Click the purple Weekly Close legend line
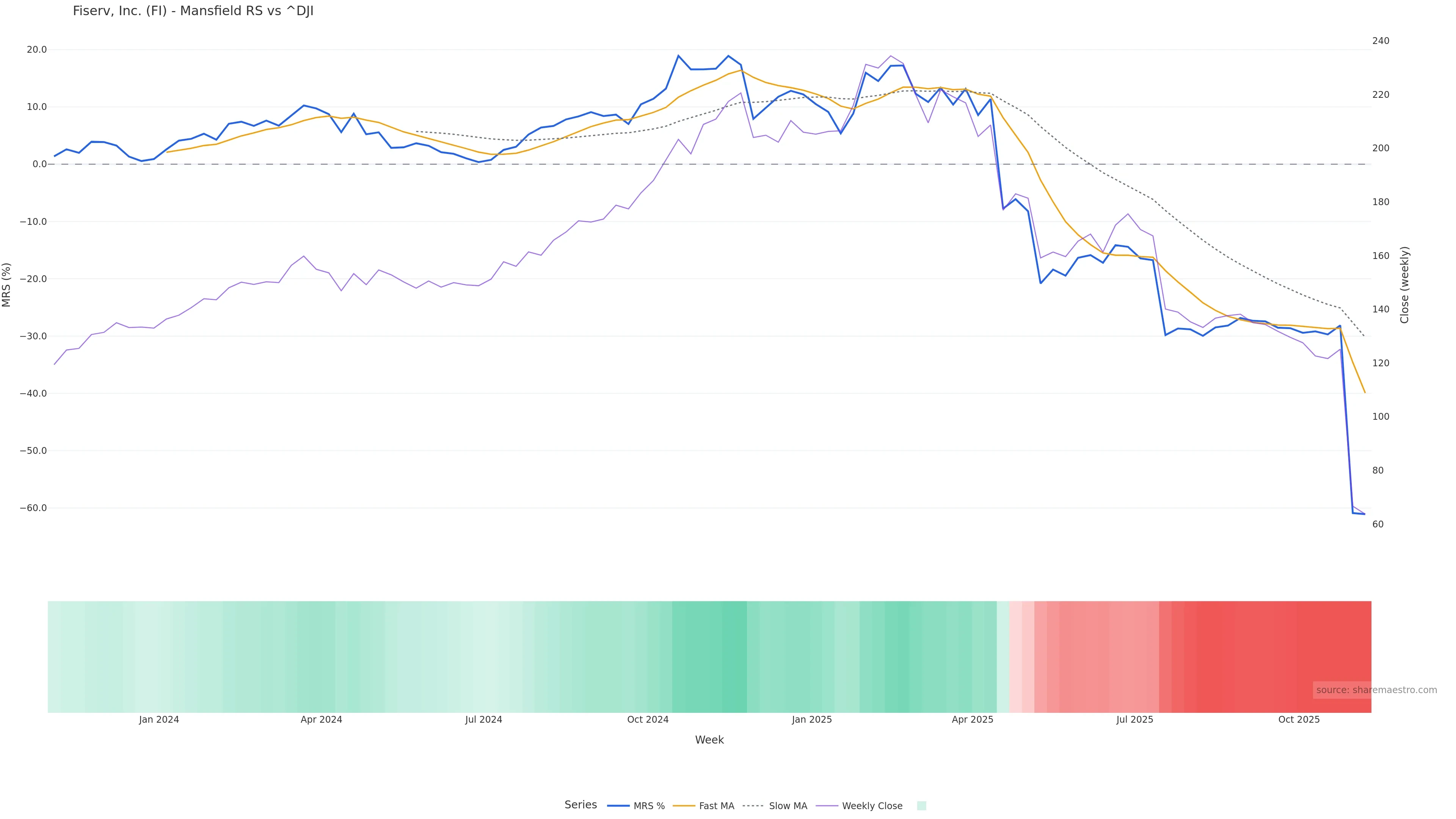 [827, 806]
